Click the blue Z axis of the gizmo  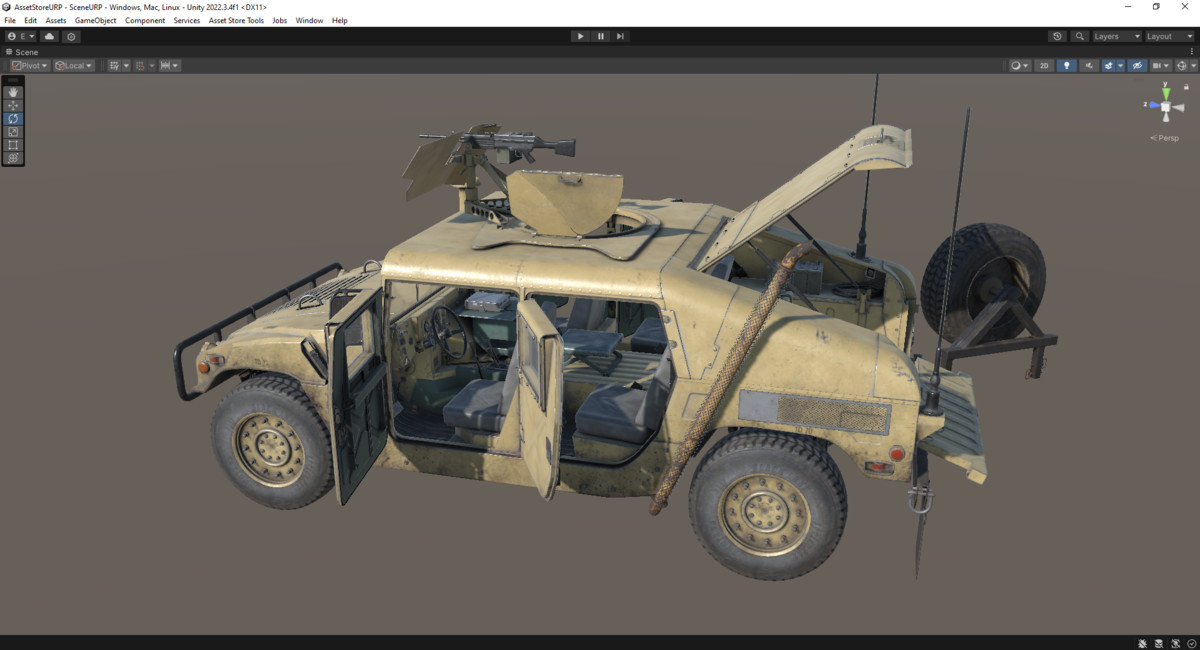point(1153,105)
